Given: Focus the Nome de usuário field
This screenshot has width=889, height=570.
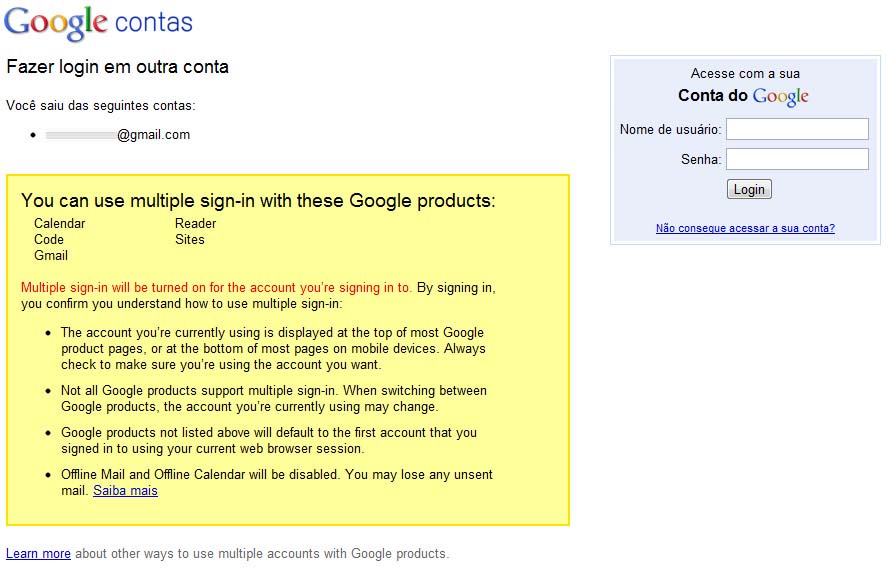Looking at the screenshot, I should [797, 129].
